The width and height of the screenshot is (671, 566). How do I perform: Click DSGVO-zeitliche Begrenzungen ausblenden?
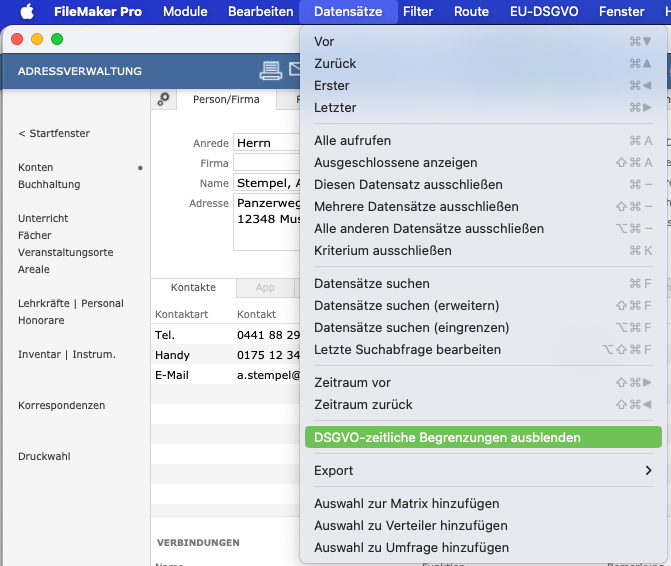[483, 437]
